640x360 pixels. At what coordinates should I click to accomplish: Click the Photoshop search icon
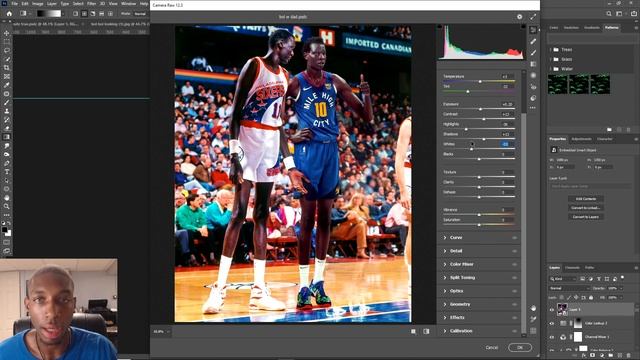tap(609, 13)
